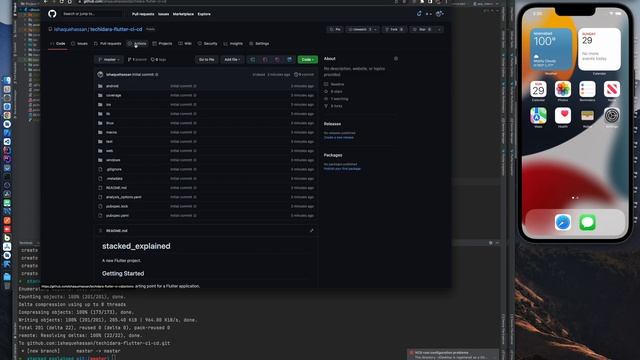
Task: Open Health app on the iPhone simulator
Action: point(562,116)
